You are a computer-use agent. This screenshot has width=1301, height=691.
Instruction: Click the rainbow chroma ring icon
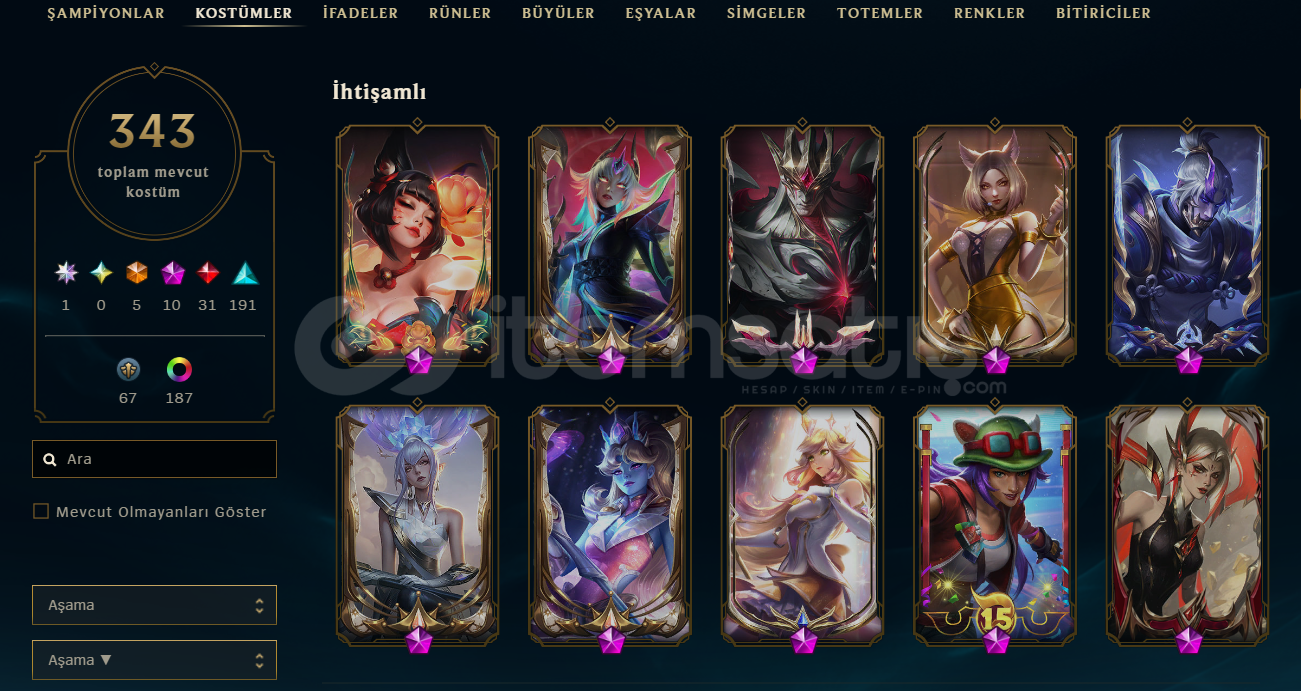[x=179, y=370]
